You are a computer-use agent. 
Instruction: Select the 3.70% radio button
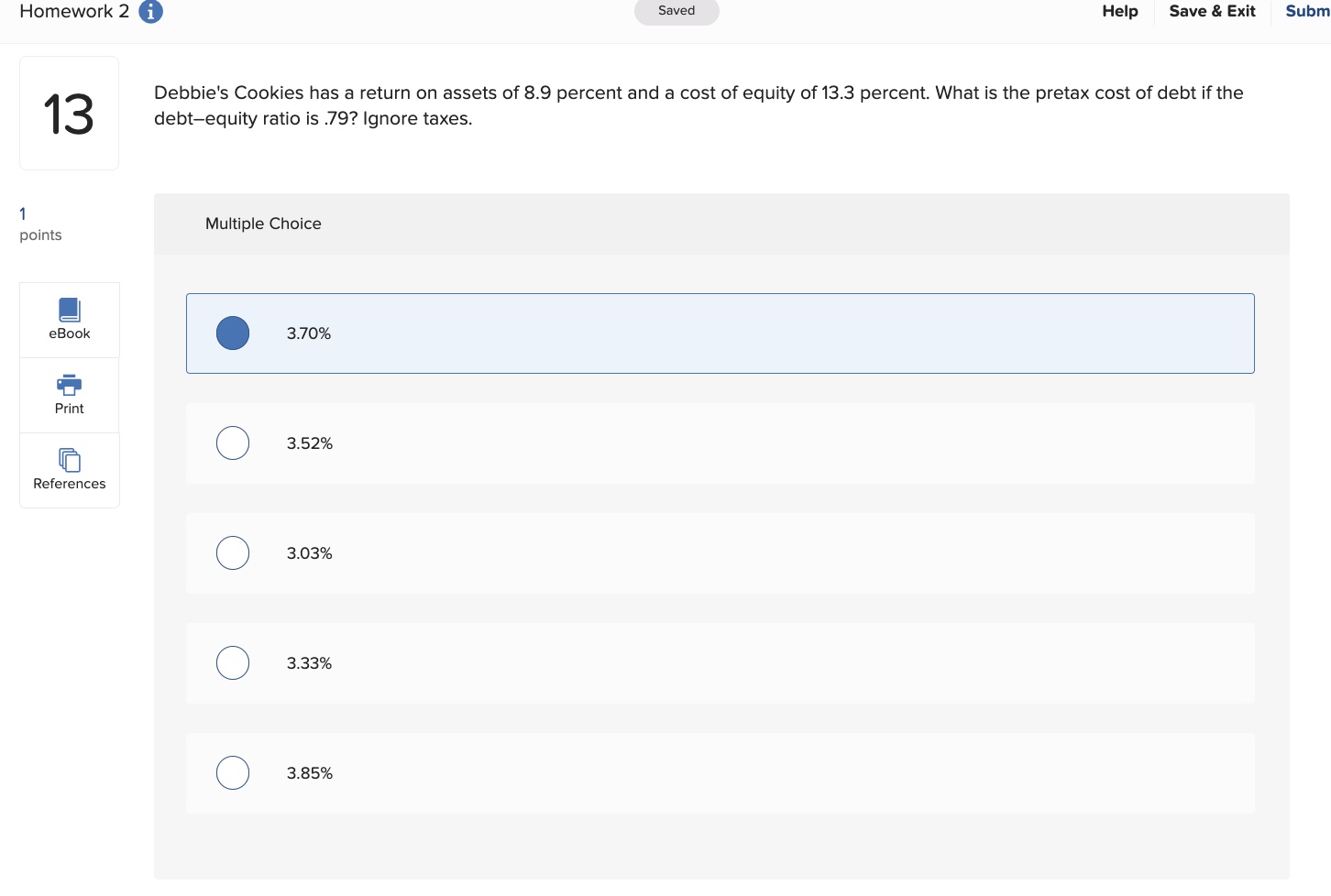tap(233, 333)
